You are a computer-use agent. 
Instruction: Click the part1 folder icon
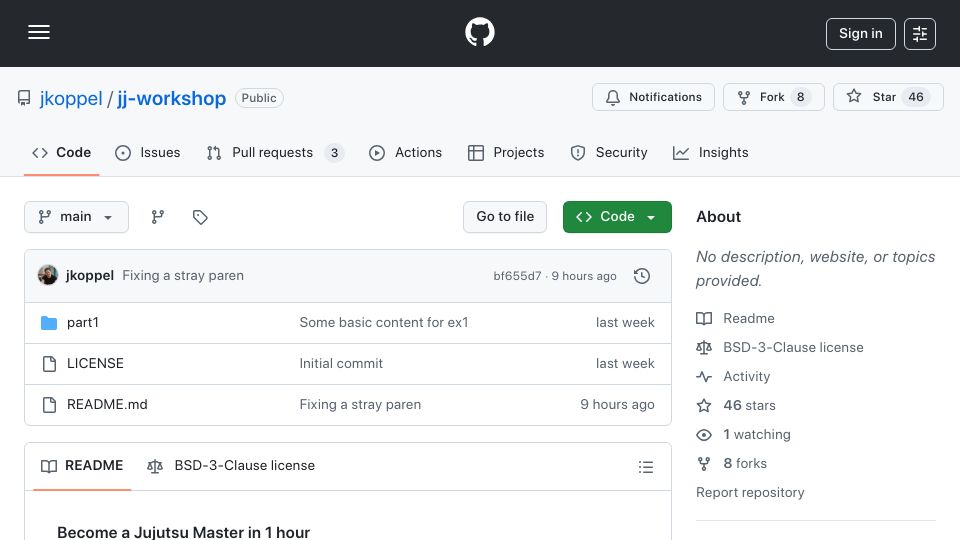click(x=49, y=323)
